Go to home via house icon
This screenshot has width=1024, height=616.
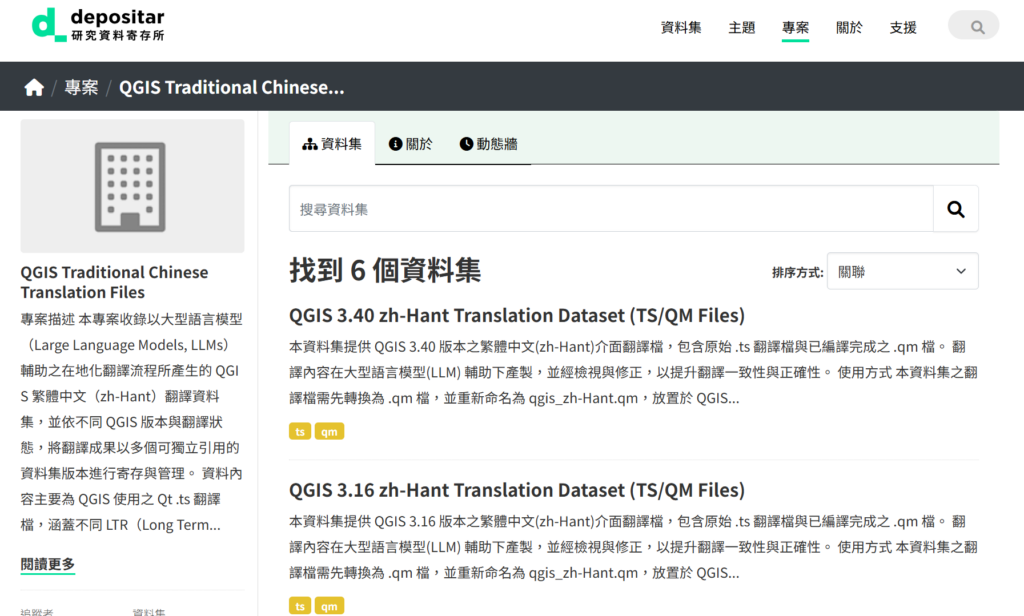click(34, 88)
